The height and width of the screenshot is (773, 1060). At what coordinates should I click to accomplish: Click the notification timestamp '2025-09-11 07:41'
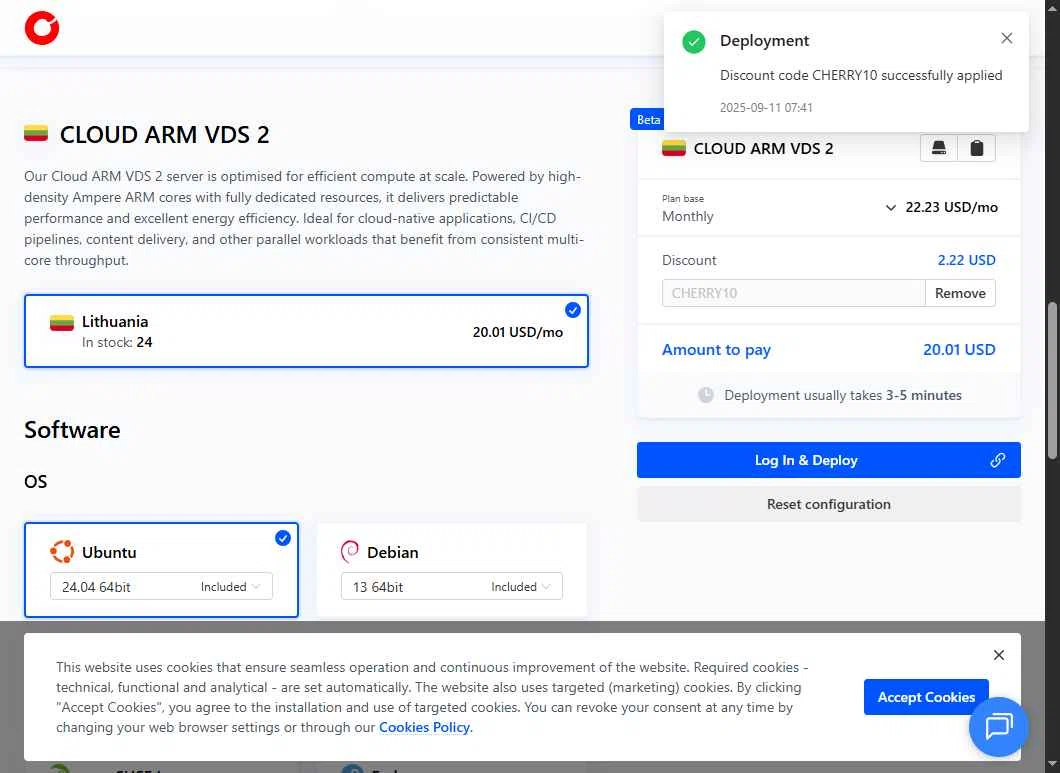point(766,108)
